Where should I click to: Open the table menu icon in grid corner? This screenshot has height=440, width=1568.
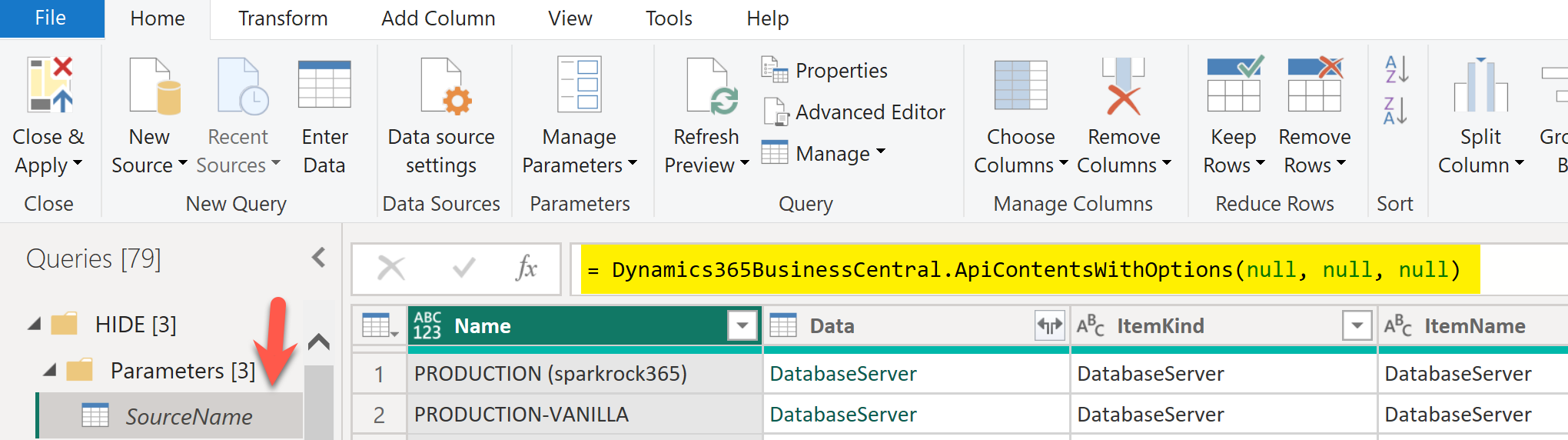380,326
